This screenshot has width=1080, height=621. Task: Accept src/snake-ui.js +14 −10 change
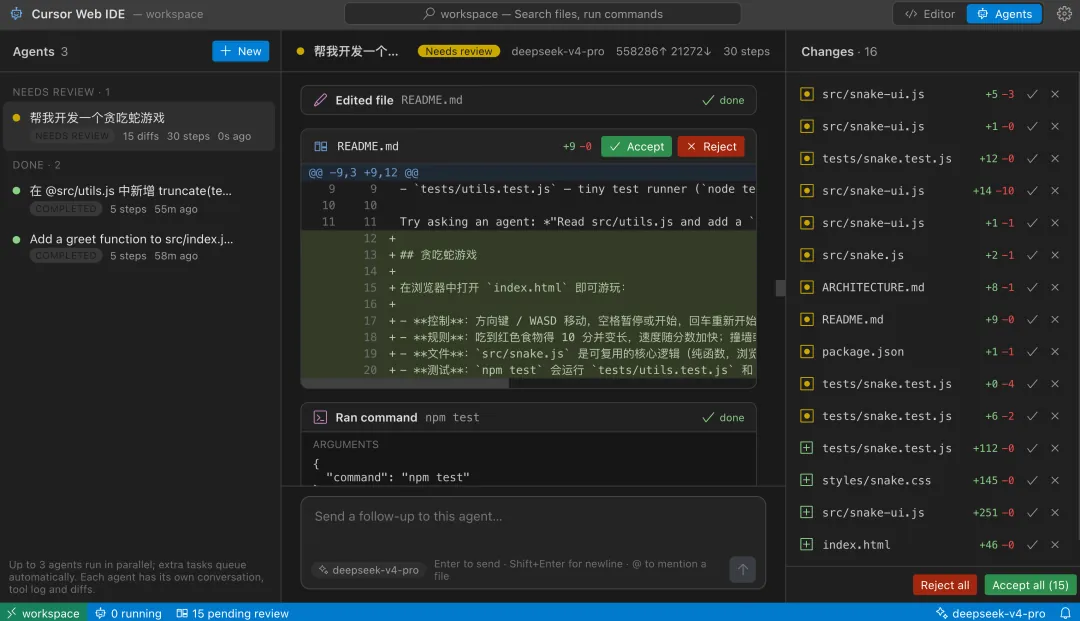(1032, 191)
